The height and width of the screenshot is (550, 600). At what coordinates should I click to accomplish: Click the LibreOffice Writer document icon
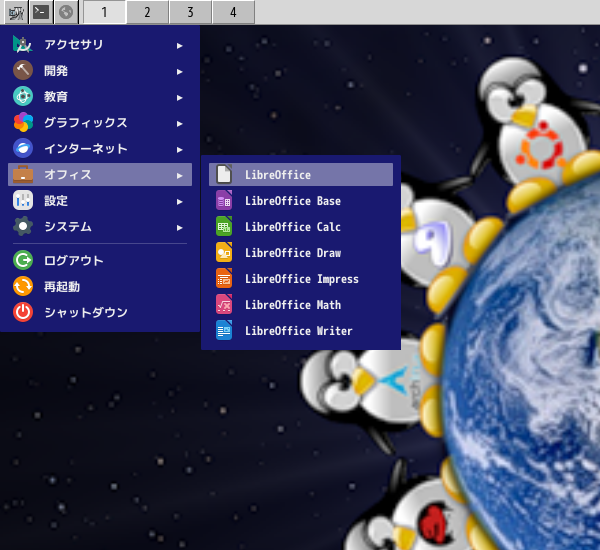coord(224,331)
